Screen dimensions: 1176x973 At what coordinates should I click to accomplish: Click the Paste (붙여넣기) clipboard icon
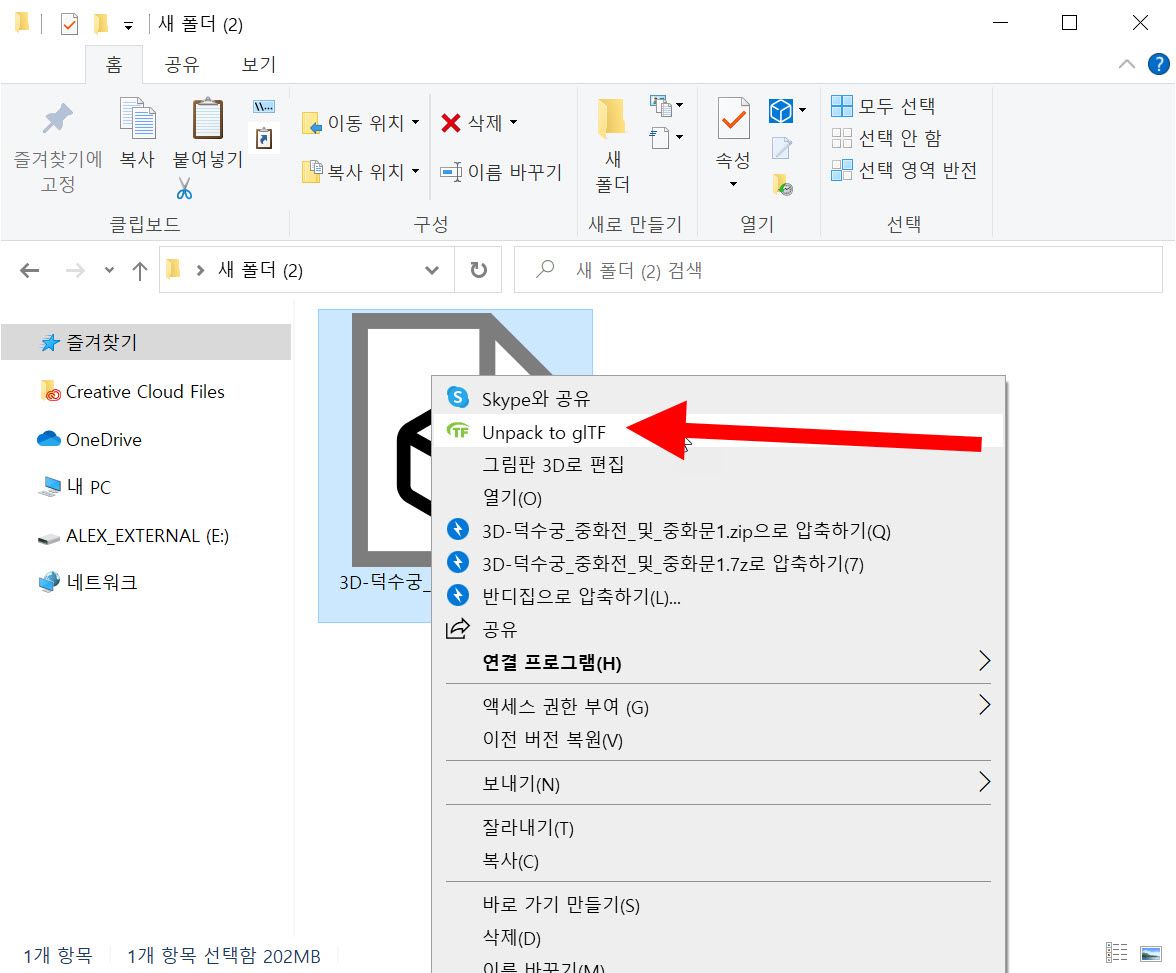pyautogui.click(x=208, y=119)
